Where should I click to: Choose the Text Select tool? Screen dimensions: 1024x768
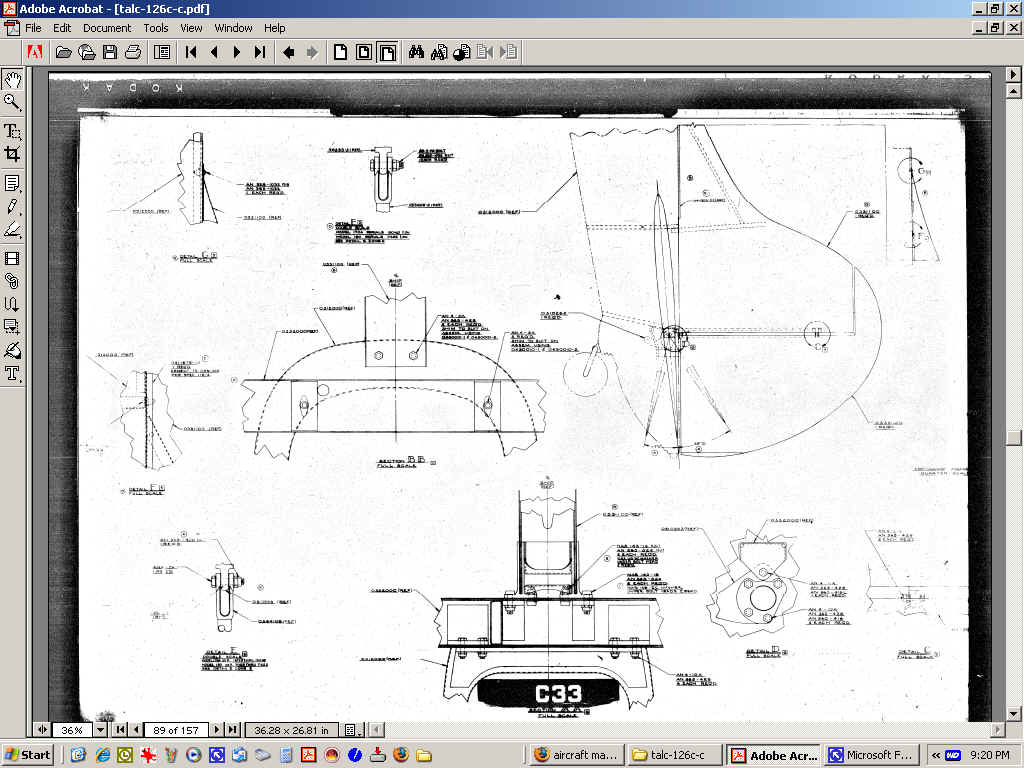(x=13, y=131)
